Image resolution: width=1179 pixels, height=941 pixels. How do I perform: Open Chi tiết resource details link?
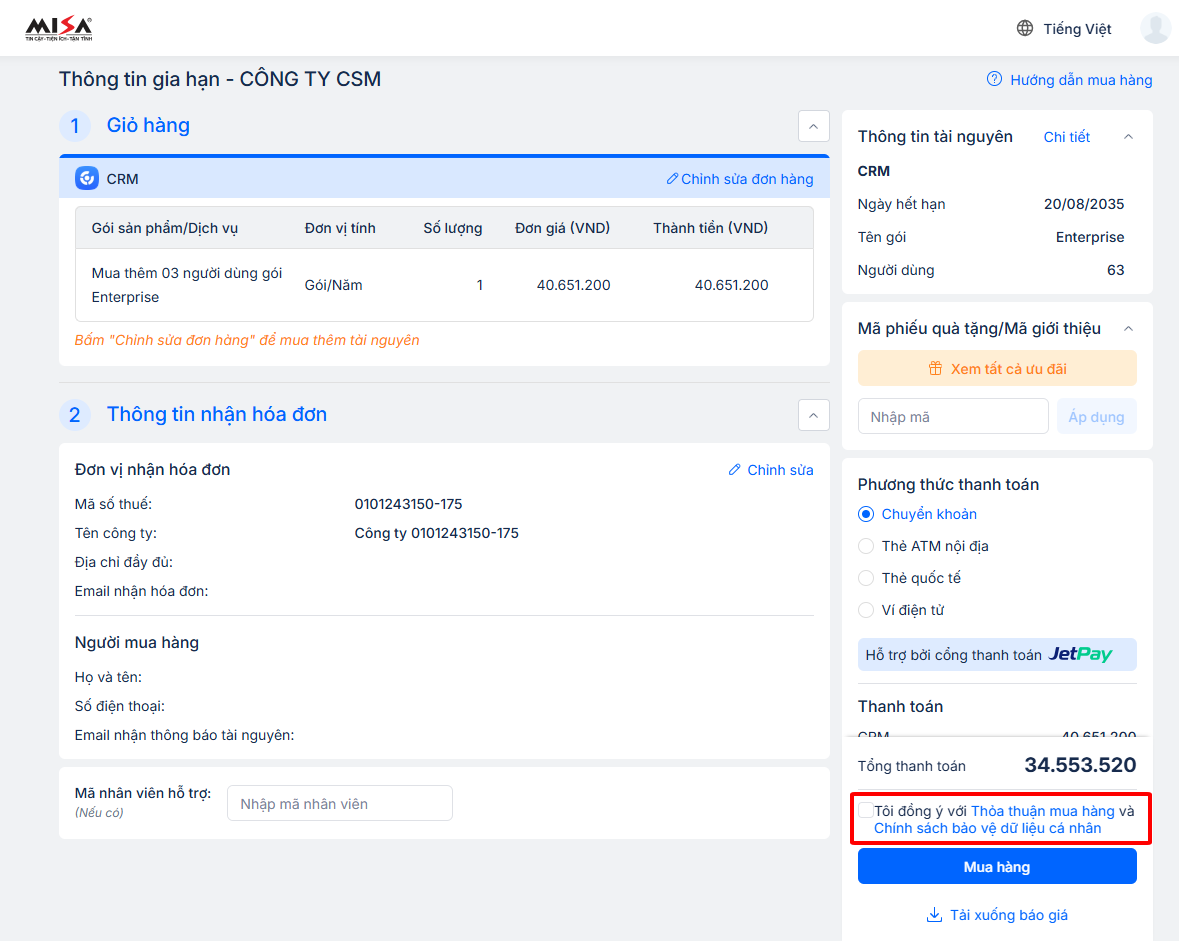pos(1066,137)
